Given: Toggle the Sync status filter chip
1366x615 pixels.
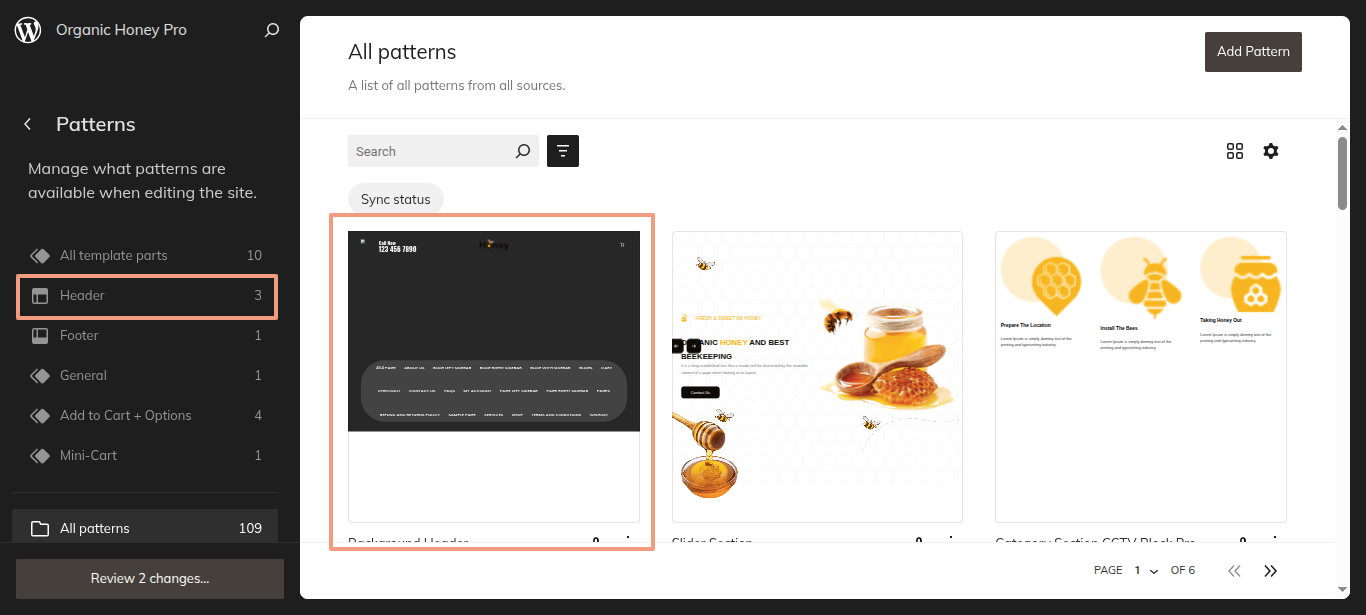Looking at the screenshot, I should click(395, 199).
